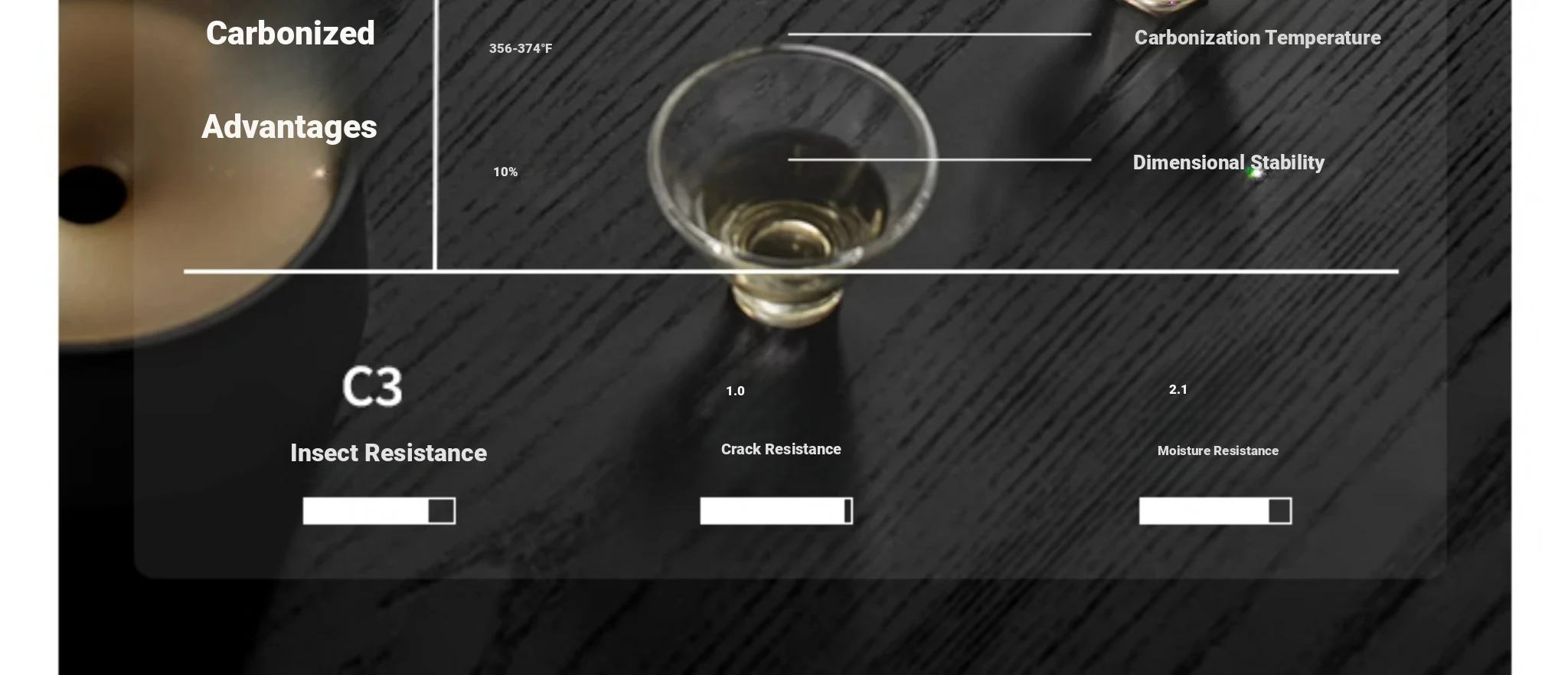Select the Carbonization Temperature label
Screen dimensions: 1568x675
coord(1257,38)
